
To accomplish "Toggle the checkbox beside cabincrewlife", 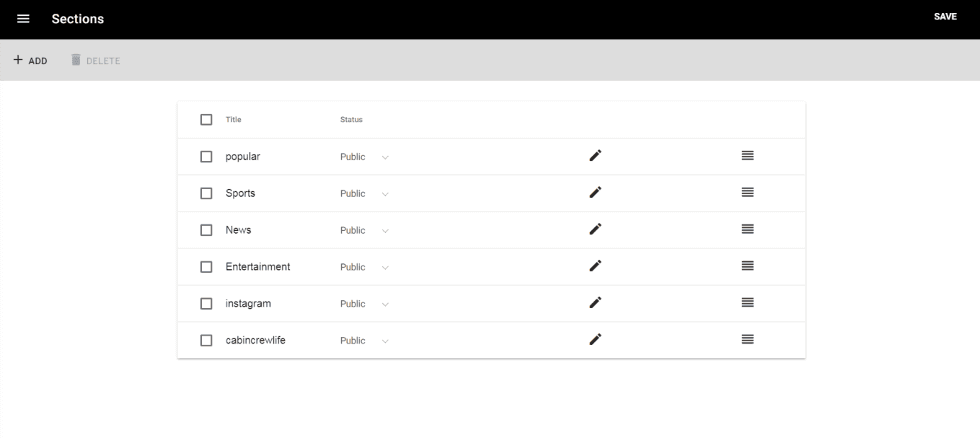I will pyautogui.click(x=206, y=340).
